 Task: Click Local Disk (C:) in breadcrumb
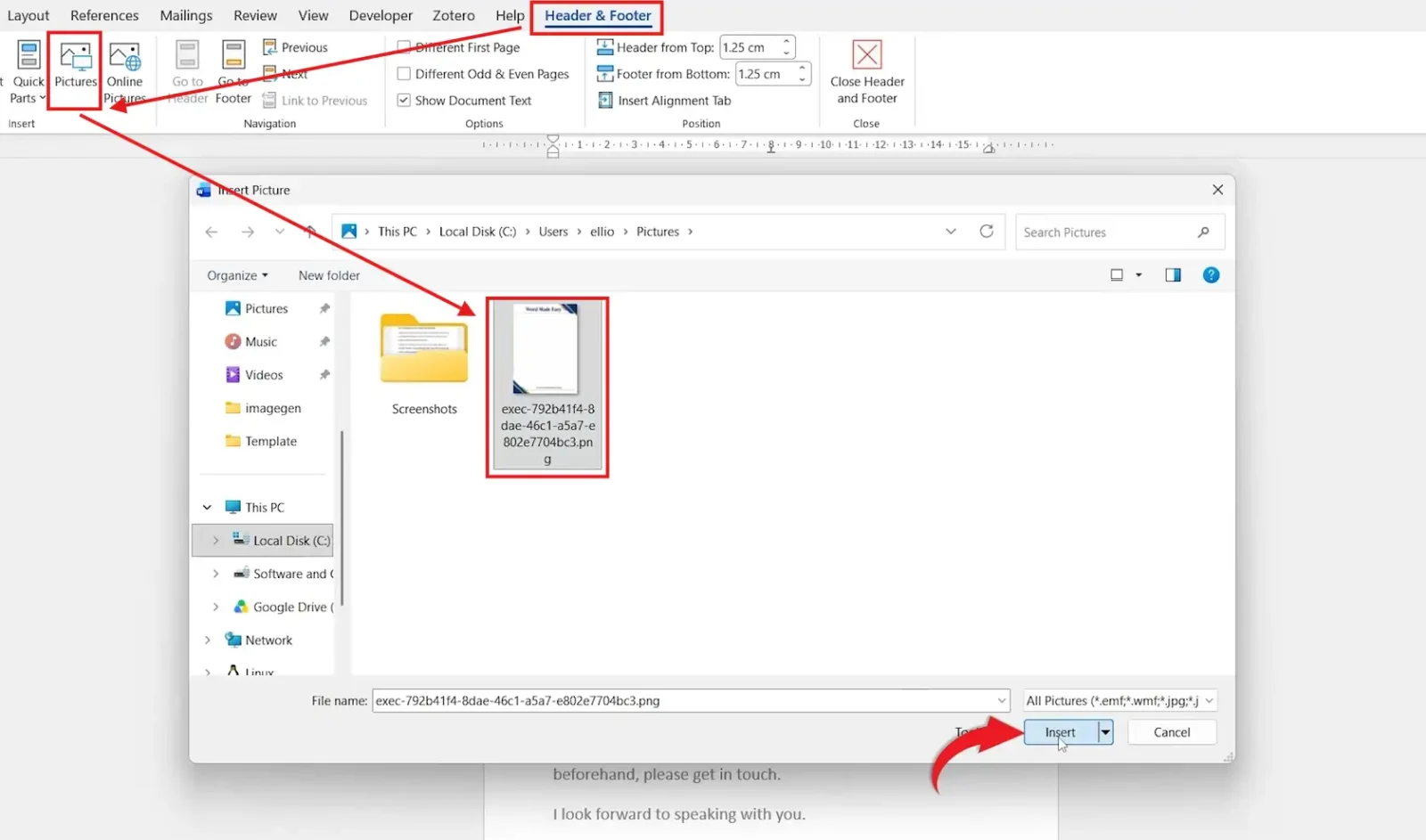coord(478,232)
